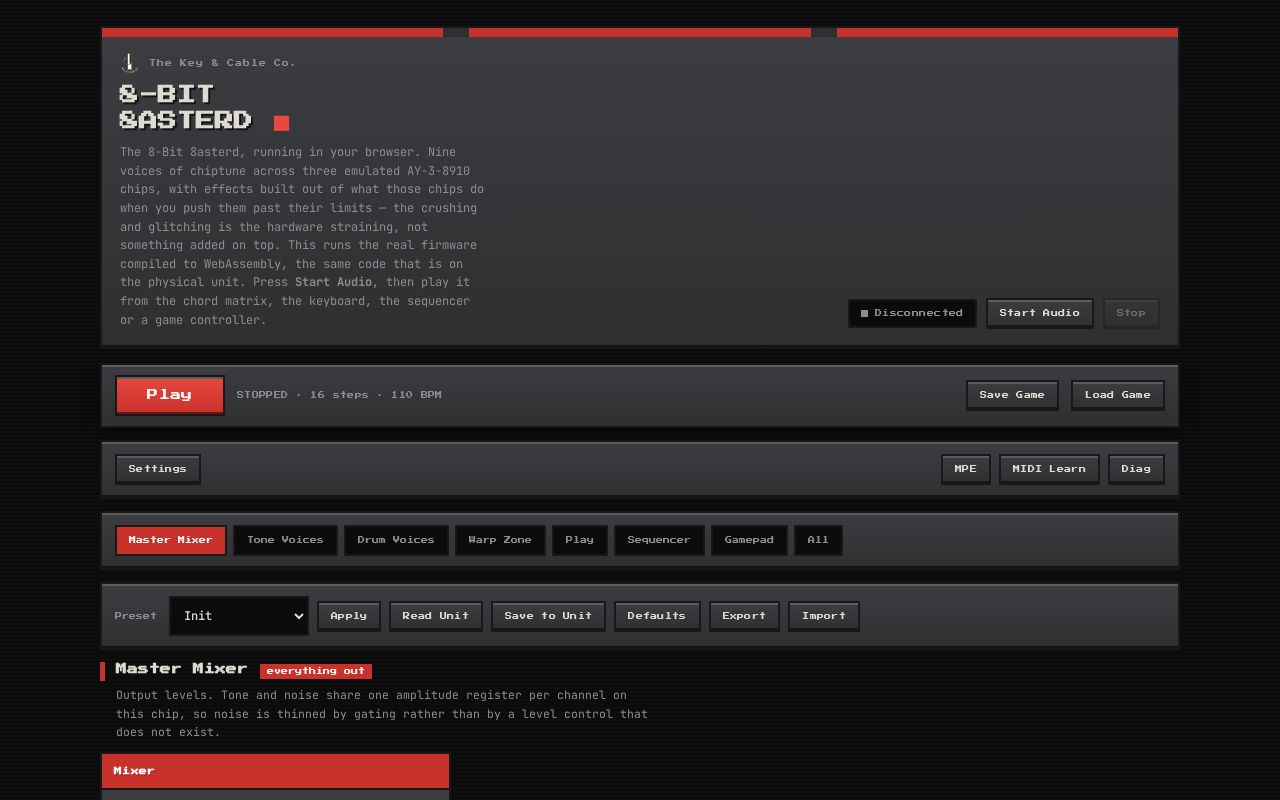The height and width of the screenshot is (800, 1280).
Task: Click the red Mixer panel header
Action: pos(275,771)
